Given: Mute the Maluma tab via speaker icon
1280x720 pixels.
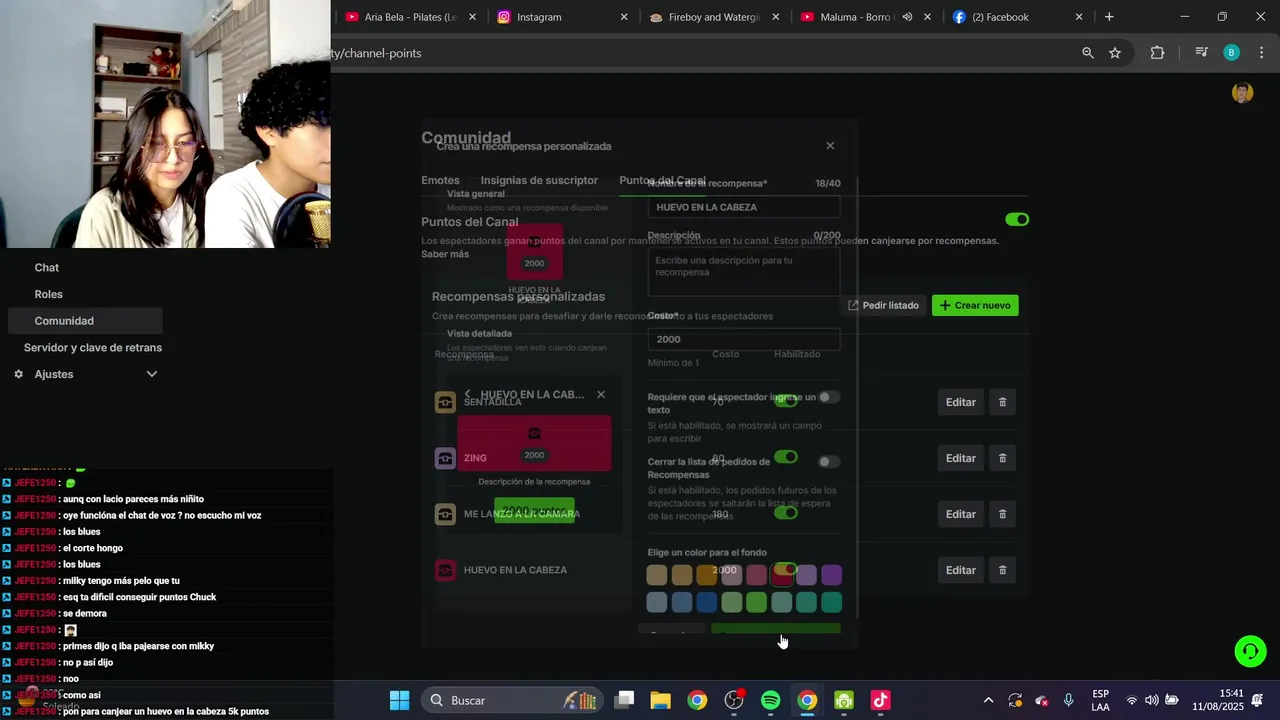Looking at the screenshot, I should [x=907, y=17].
